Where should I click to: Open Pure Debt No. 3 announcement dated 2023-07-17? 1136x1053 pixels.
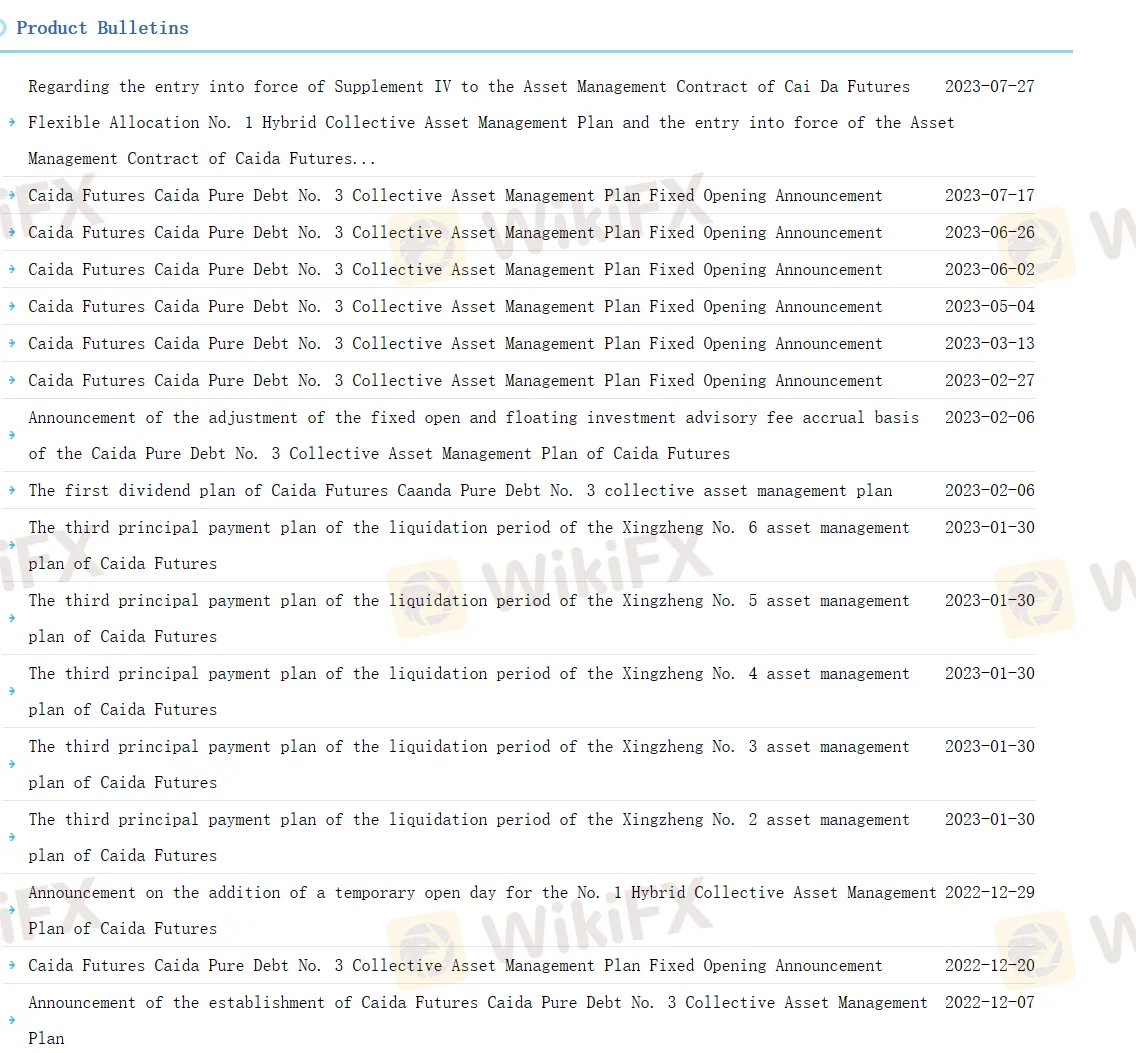pos(455,196)
